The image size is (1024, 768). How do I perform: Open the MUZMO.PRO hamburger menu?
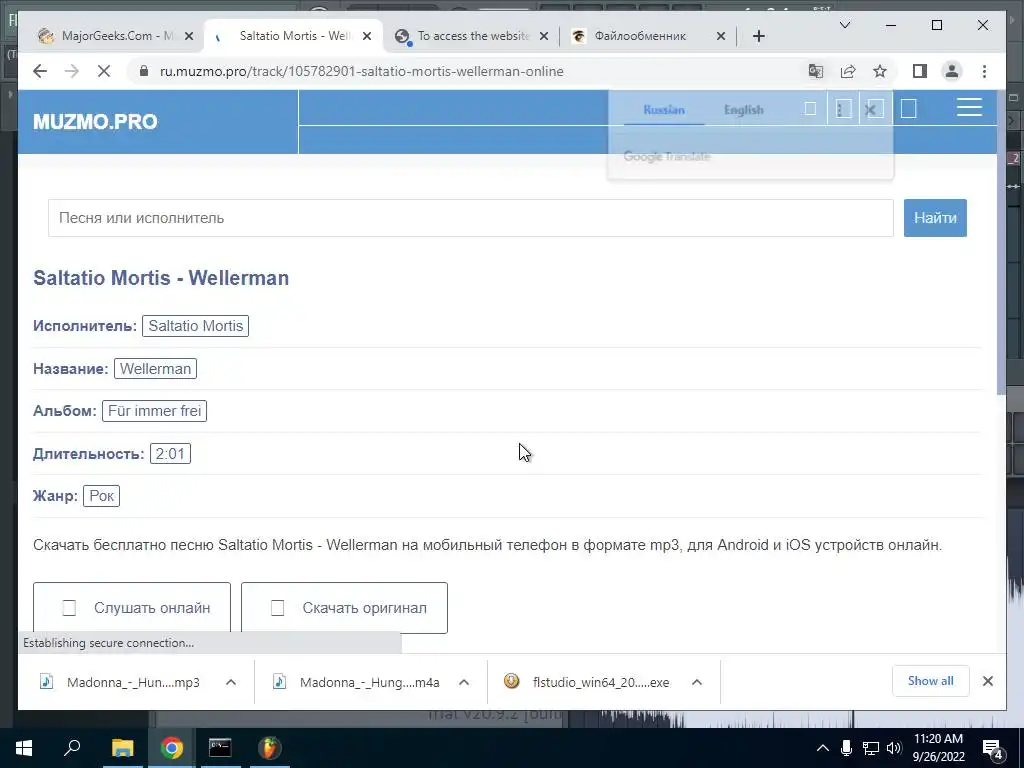[969, 108]
